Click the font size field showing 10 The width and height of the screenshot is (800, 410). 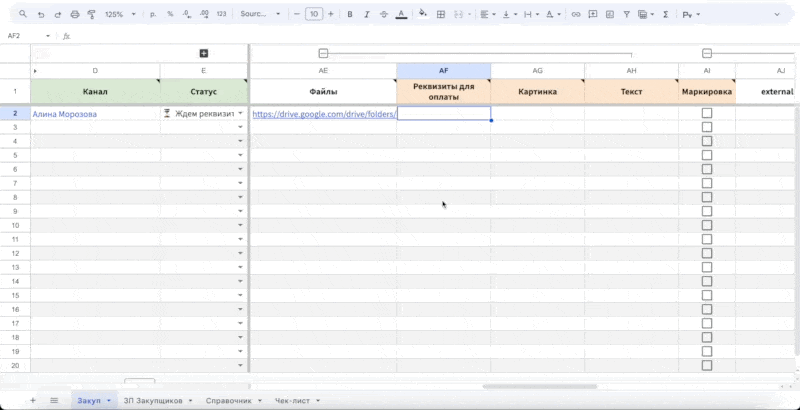click(314, 14)
